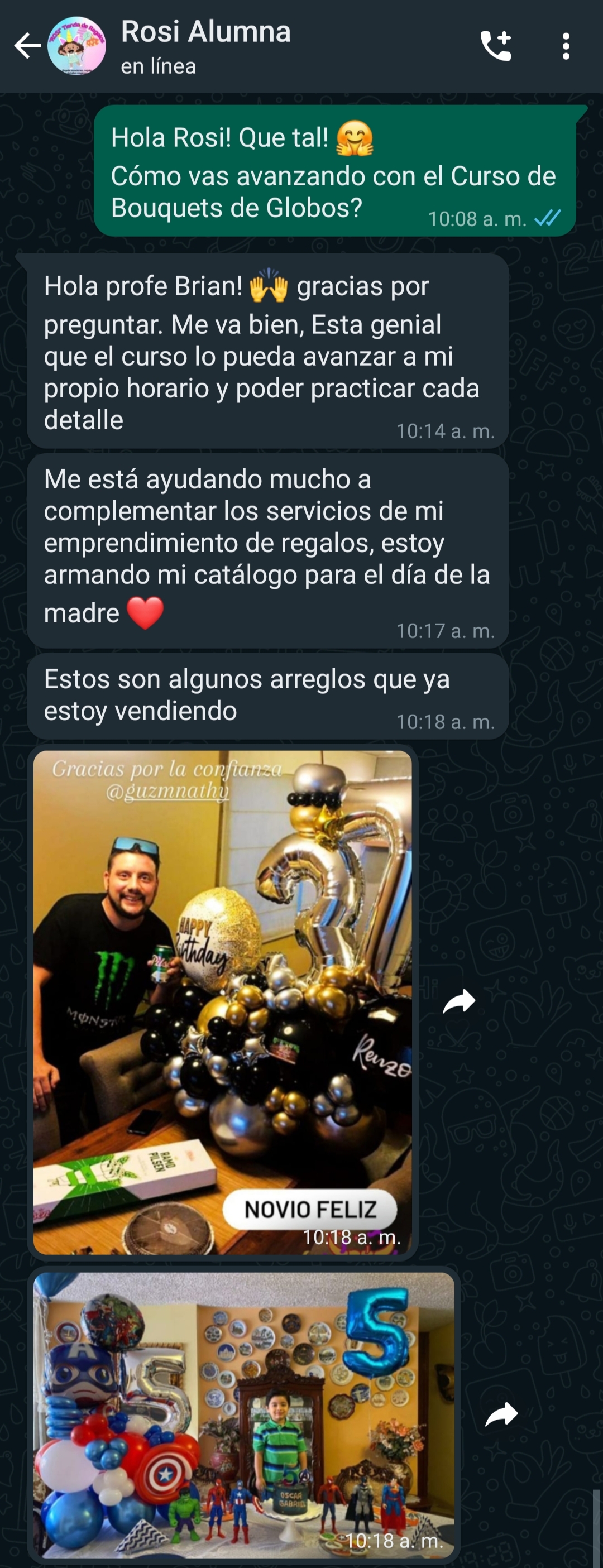The image size is (603, 1568).
Task: Select 'Estos son algunos arreglos' message
Action: coord(268,696)
